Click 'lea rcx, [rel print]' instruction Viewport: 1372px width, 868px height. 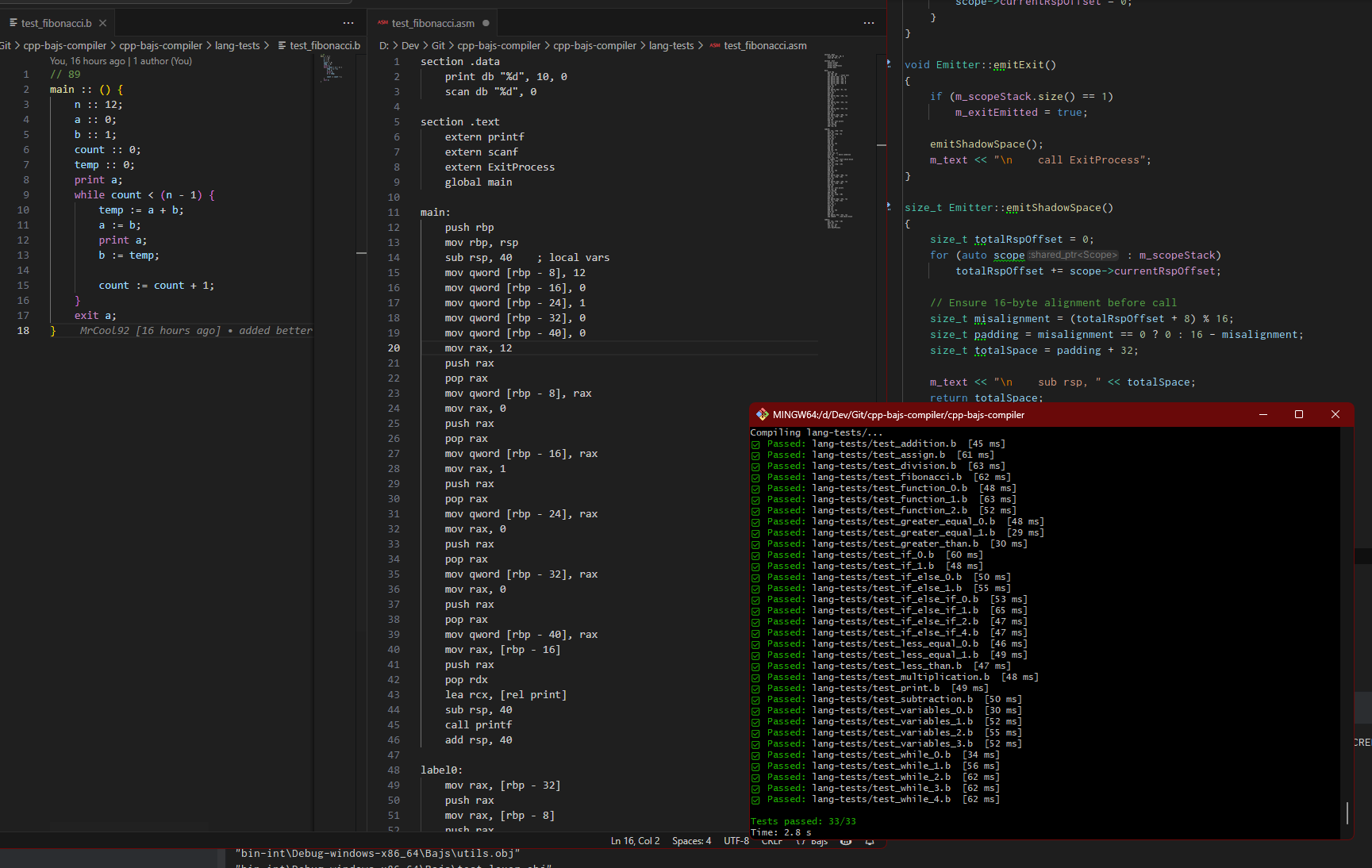[505, 695]
